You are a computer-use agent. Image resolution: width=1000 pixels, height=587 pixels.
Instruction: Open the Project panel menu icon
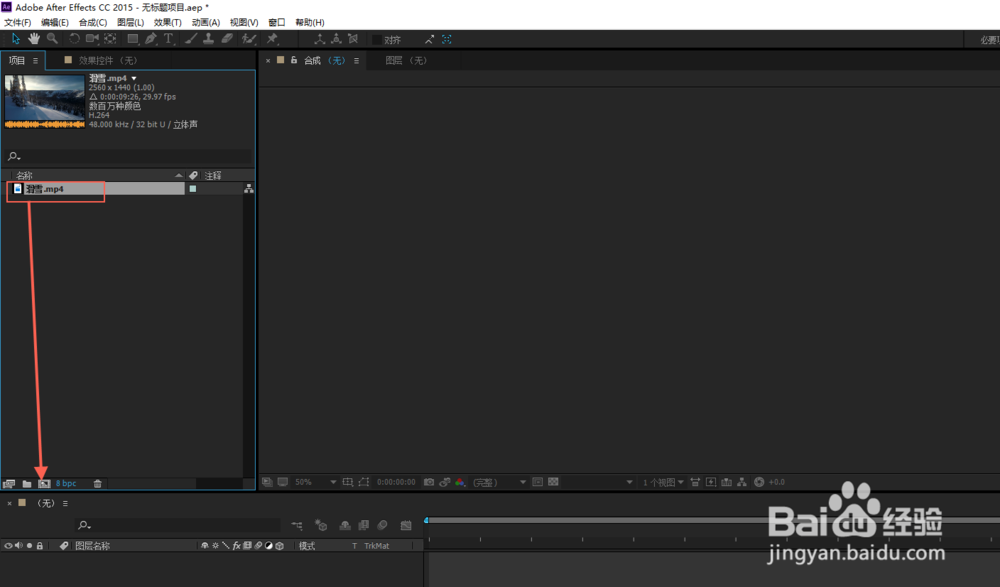36,61
